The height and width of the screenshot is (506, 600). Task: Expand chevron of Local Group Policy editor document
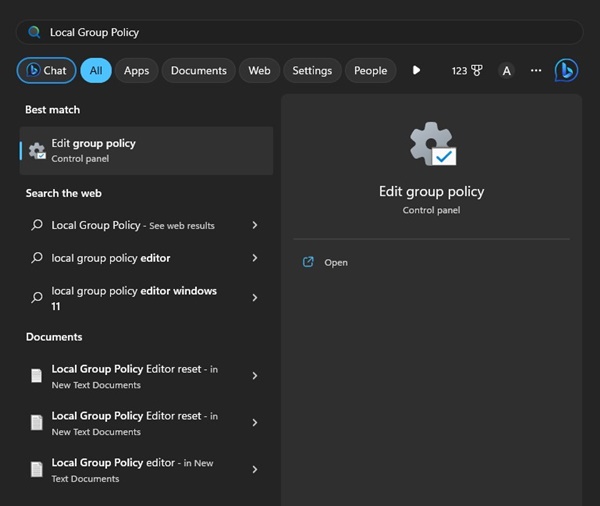[255, 470]
